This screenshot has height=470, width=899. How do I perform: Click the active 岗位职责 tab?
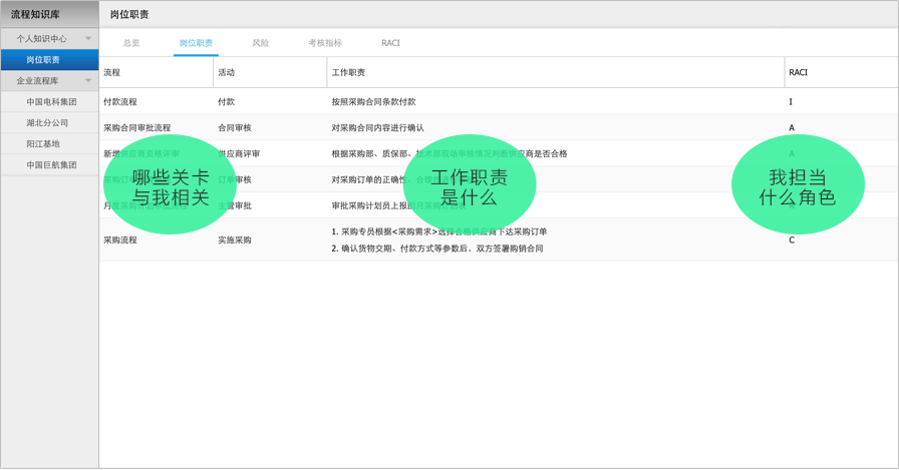pos(195,43)
